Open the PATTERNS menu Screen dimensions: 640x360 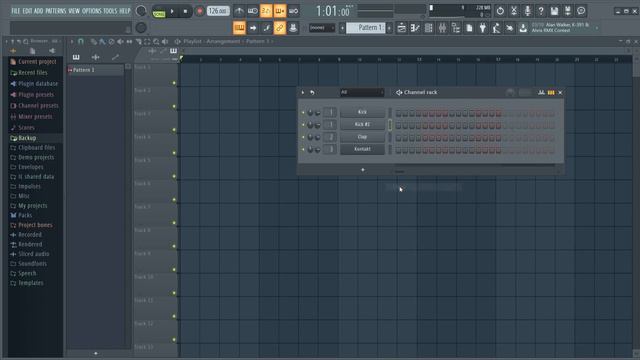click(56, 11)
